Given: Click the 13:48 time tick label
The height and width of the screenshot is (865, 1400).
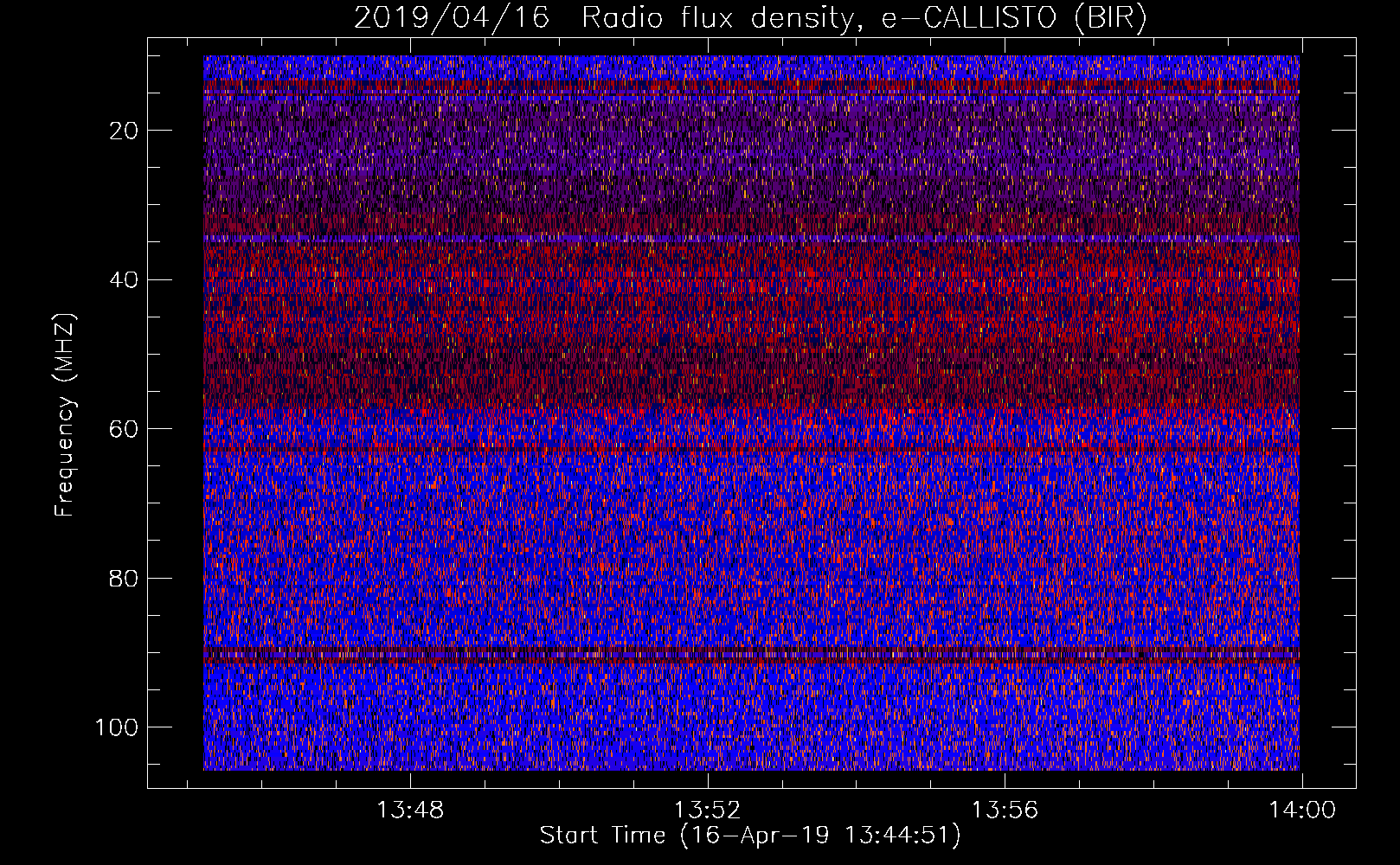Looking at the screenshot, I should 410,811.
